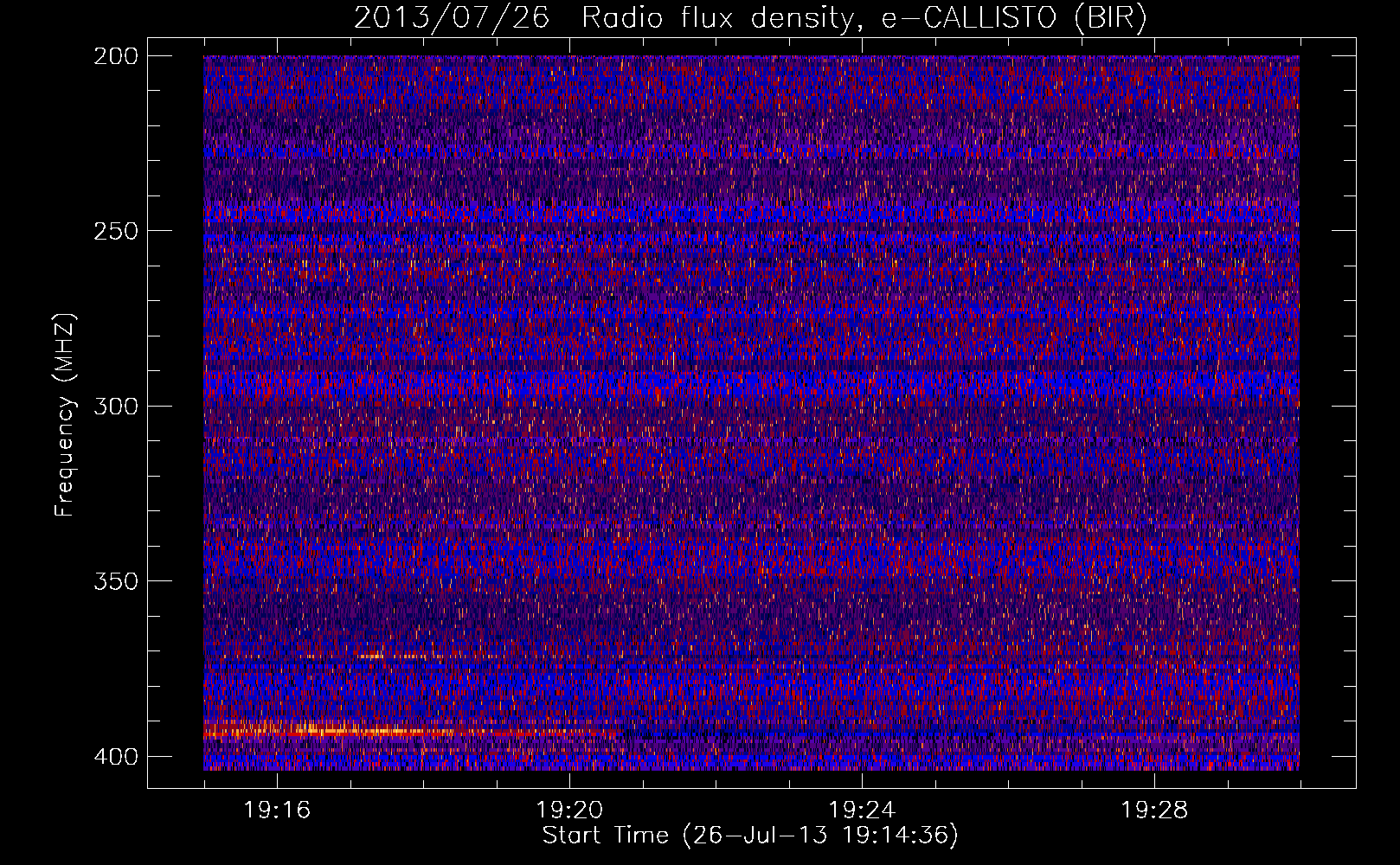Click the 250 frequency tick label

115,231
